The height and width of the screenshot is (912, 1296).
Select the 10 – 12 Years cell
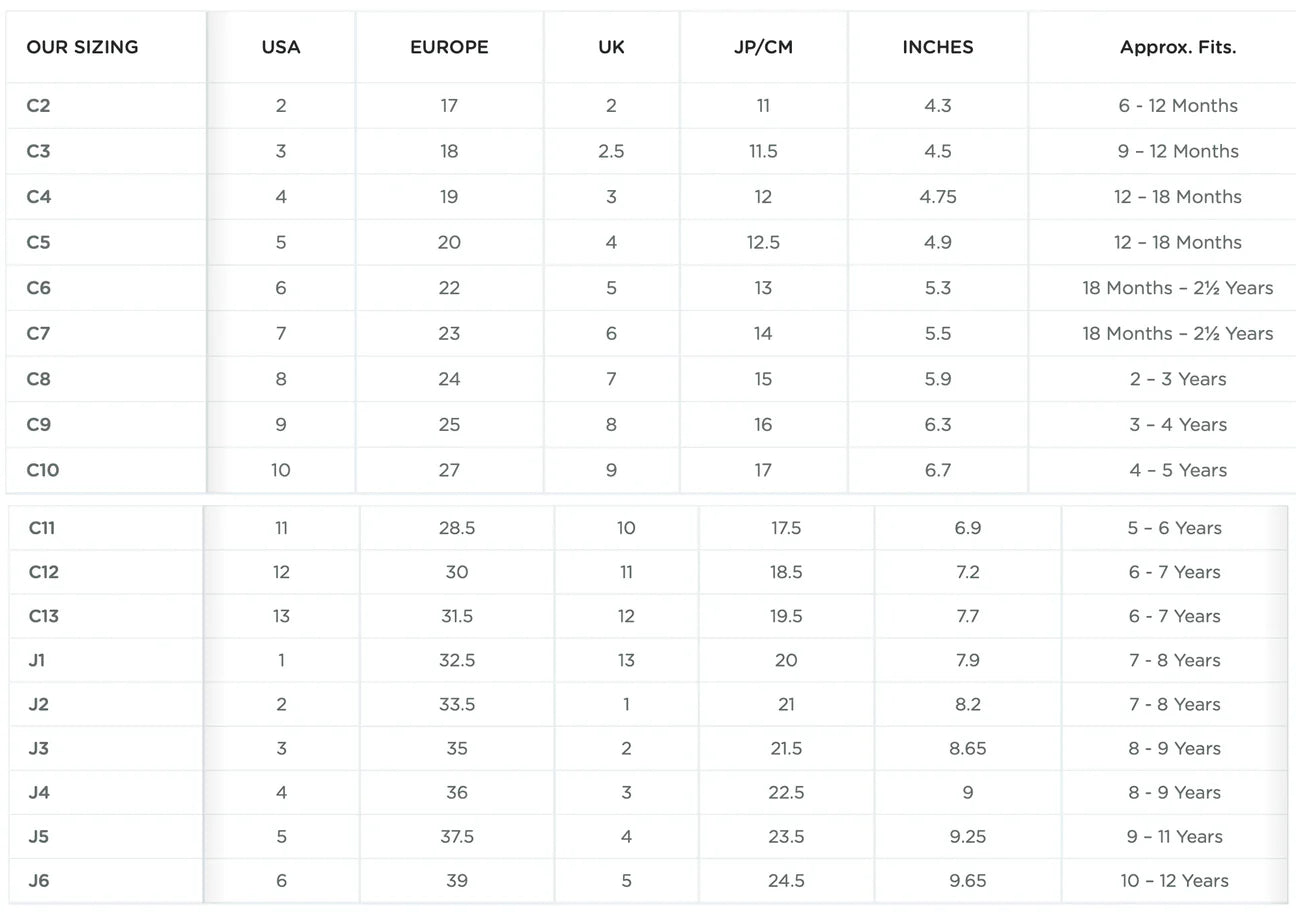(1174, 881)
